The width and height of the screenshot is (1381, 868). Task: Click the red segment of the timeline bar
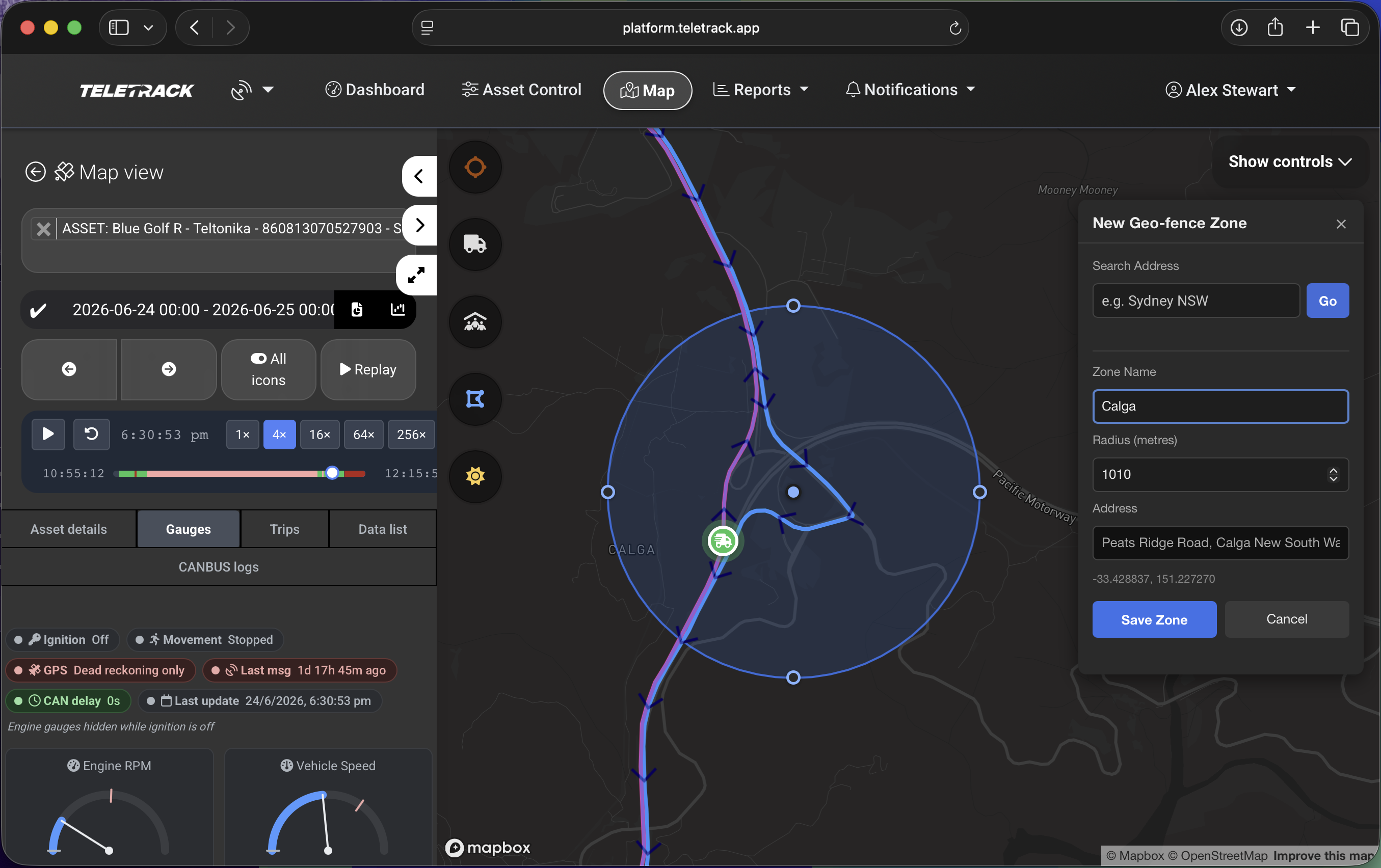point(355,474)
